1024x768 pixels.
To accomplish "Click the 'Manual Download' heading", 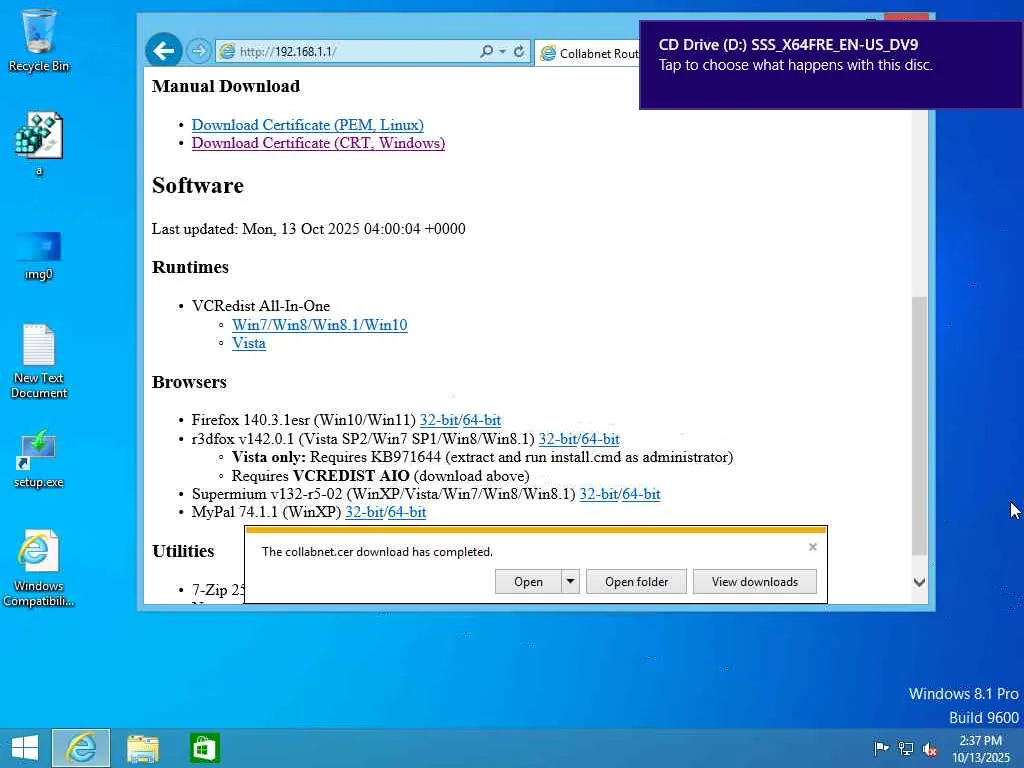I will pyautogui.click(x=226, y=86).
